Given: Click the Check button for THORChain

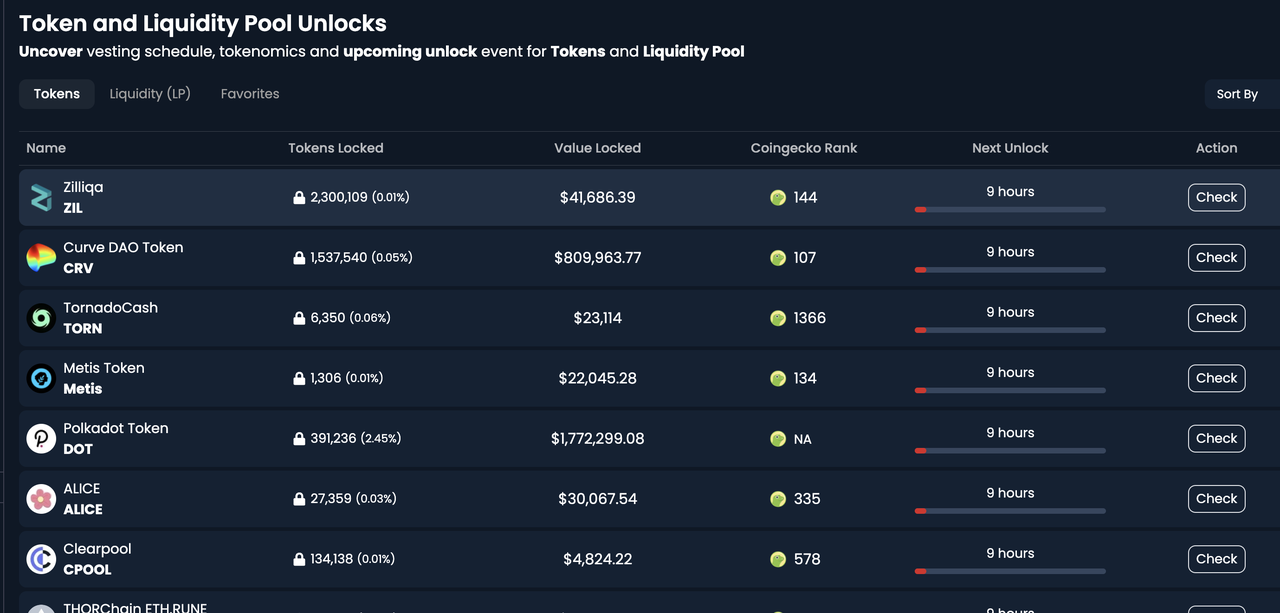Looking at the screenshot, I should coord(1216,610).
